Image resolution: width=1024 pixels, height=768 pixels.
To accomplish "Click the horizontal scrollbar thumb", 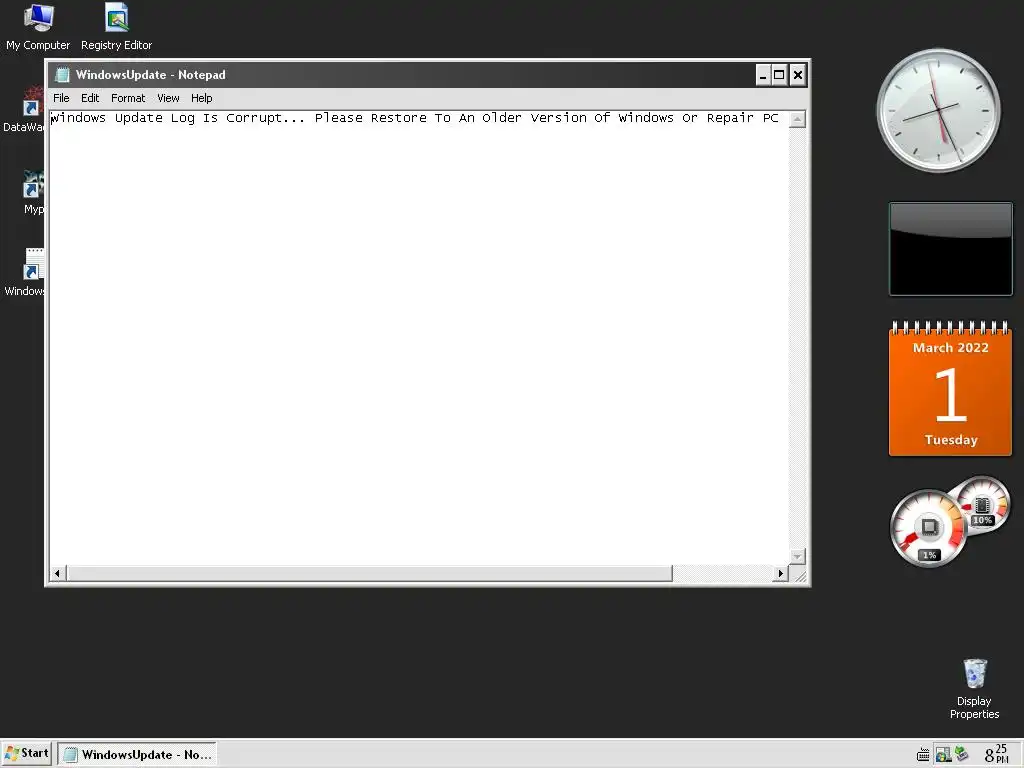I will pos(369,573).
